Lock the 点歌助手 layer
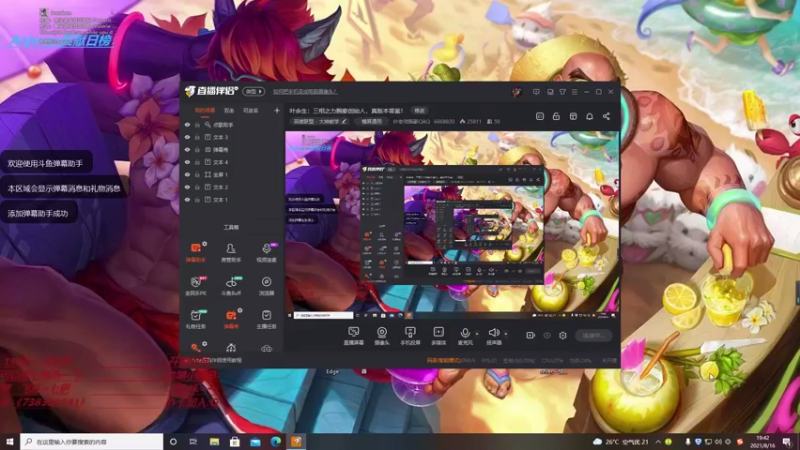Viewport: 800px width, 450px height. coord(197,124)
